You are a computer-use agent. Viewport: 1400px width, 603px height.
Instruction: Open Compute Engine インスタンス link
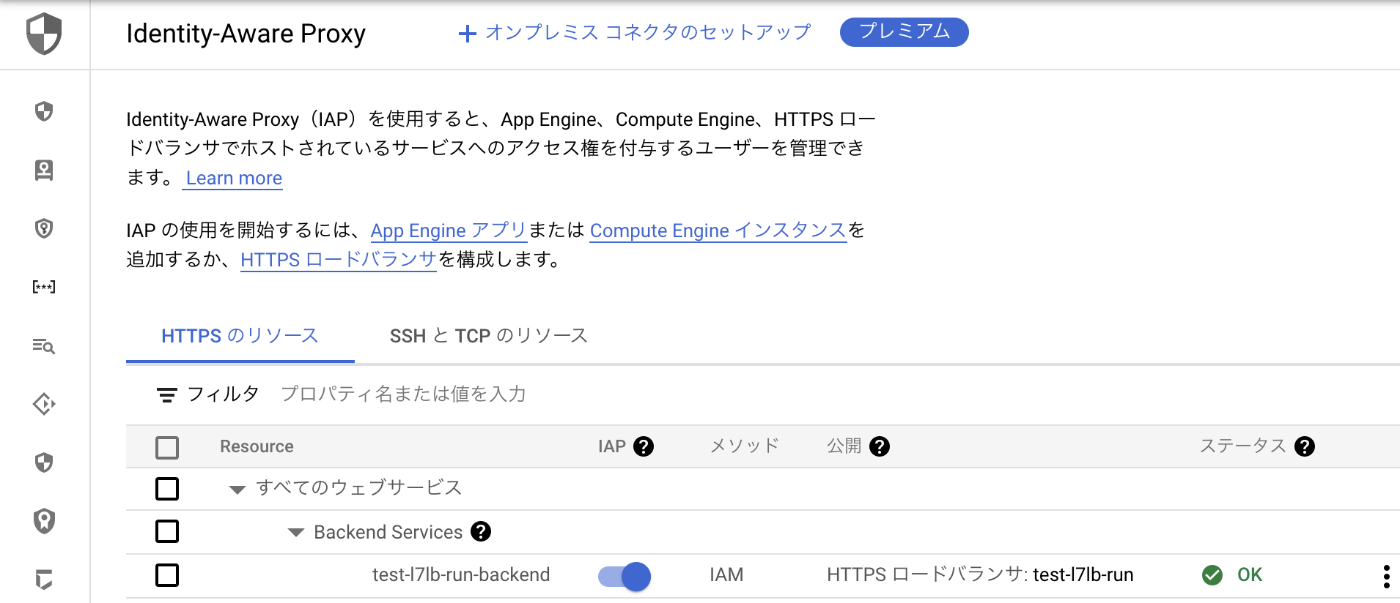point(718,231)
